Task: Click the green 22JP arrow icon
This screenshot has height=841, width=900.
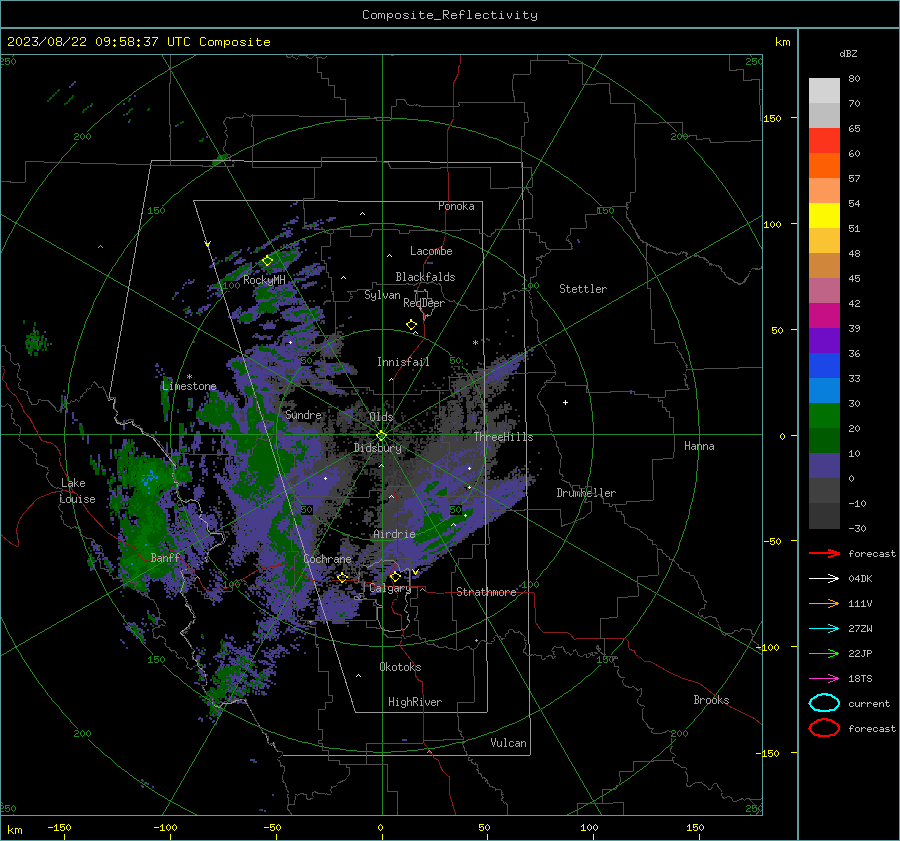Action: click(x=824, y=653)
